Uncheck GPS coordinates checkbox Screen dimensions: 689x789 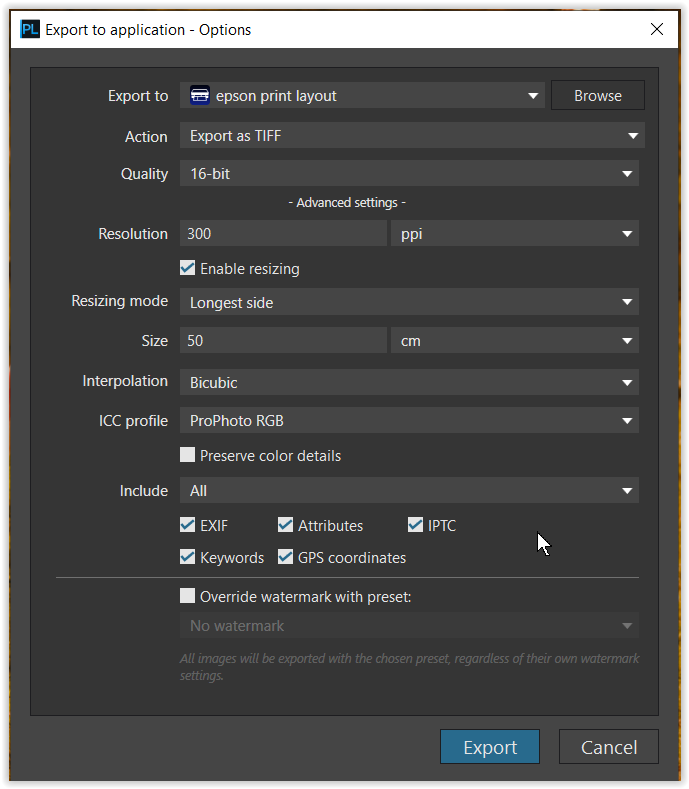[285, 557]
